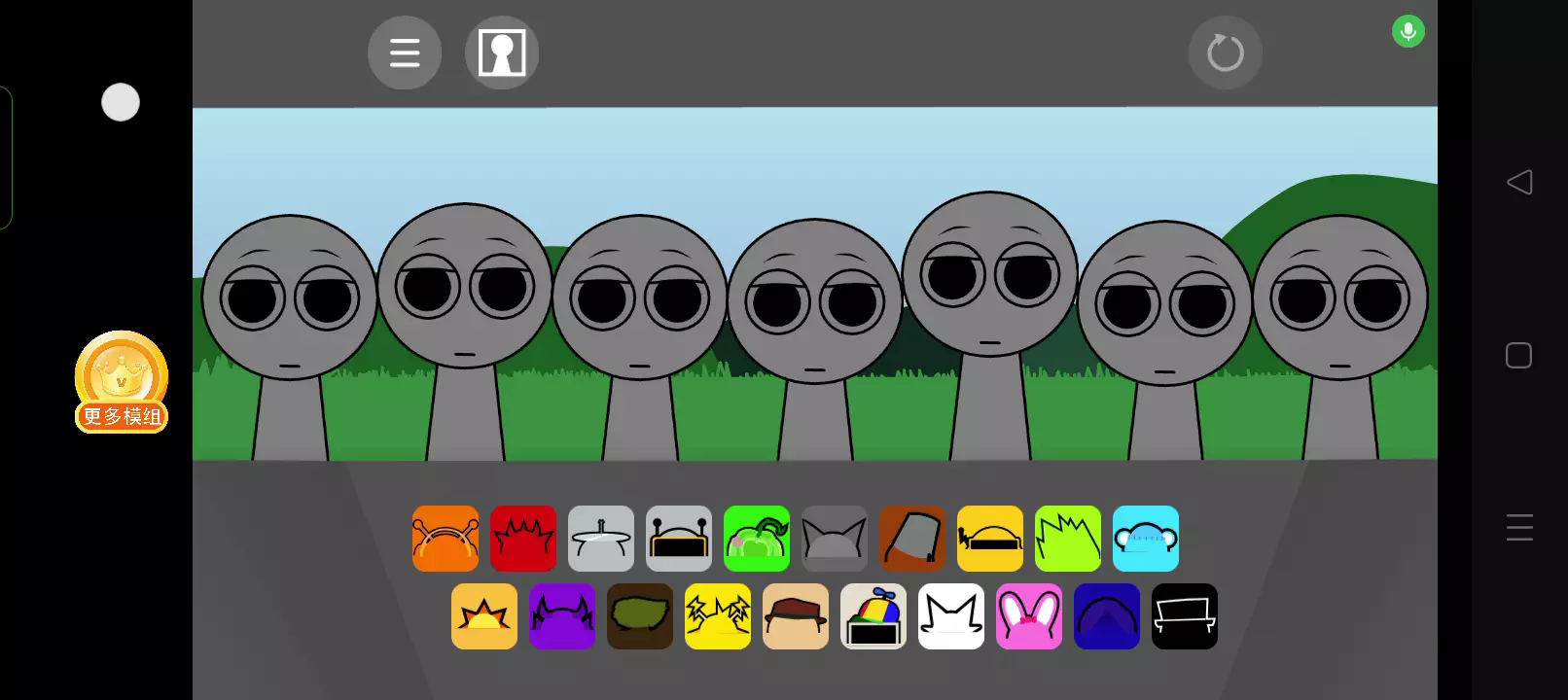Tap the Android back triangle button
Screen dimensions: 1568x700
tap(1519, 182)
